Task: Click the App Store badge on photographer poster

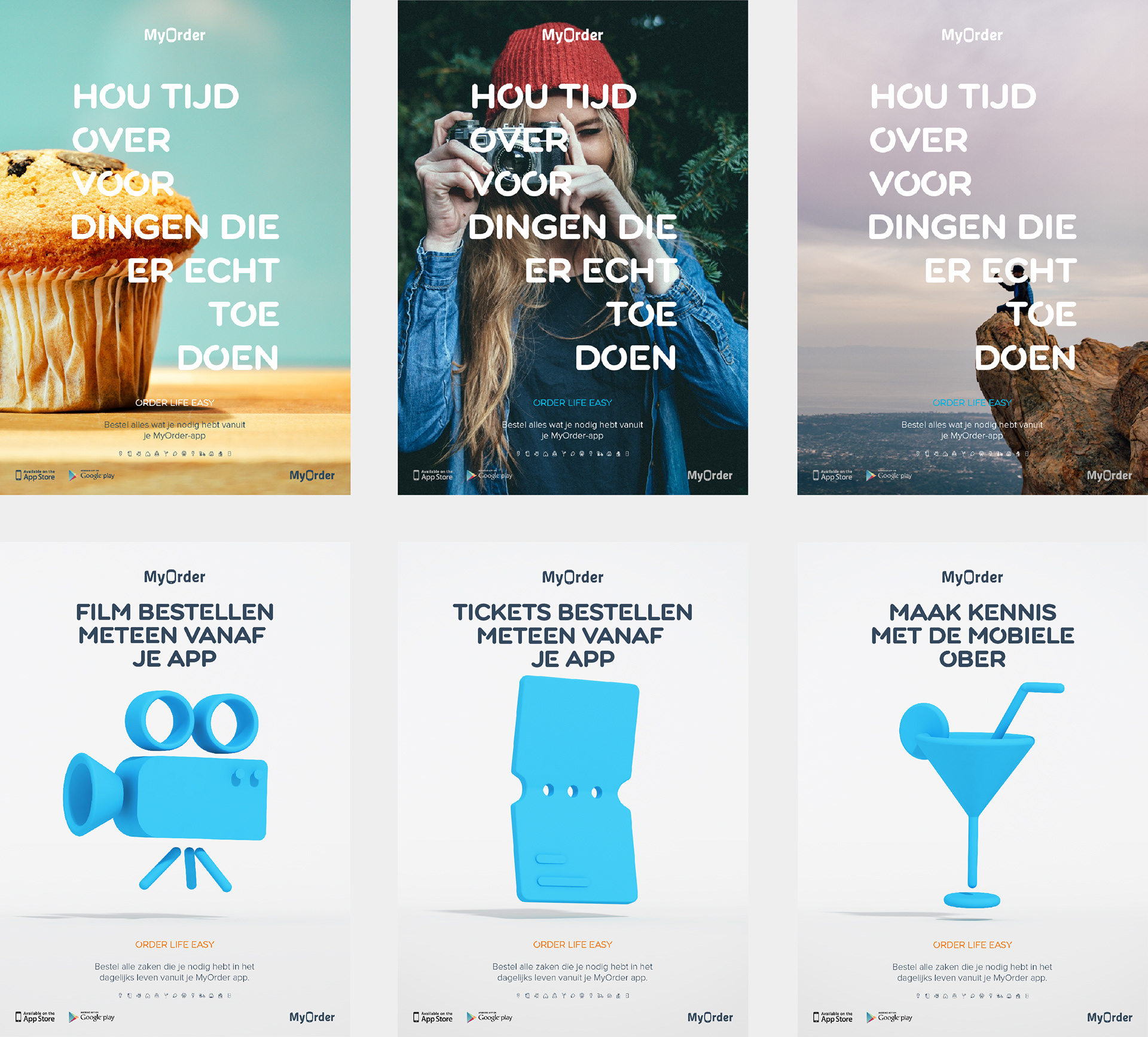Action: (433, 475)
